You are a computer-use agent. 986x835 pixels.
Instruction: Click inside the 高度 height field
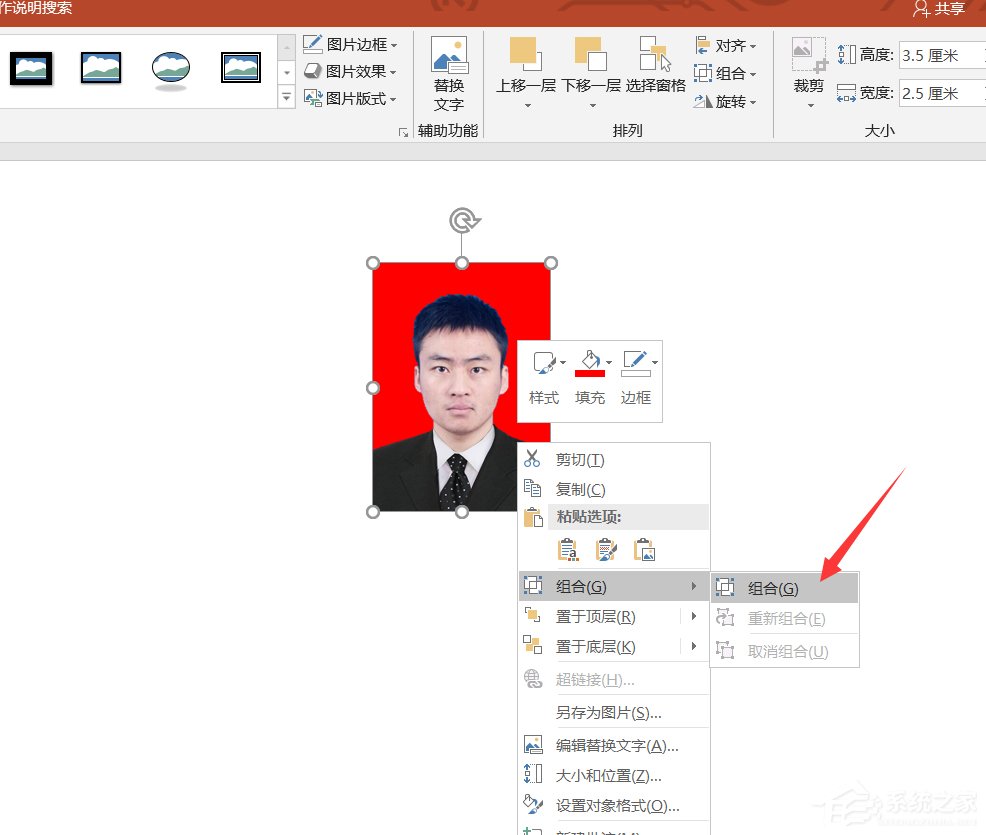(940, 54)
